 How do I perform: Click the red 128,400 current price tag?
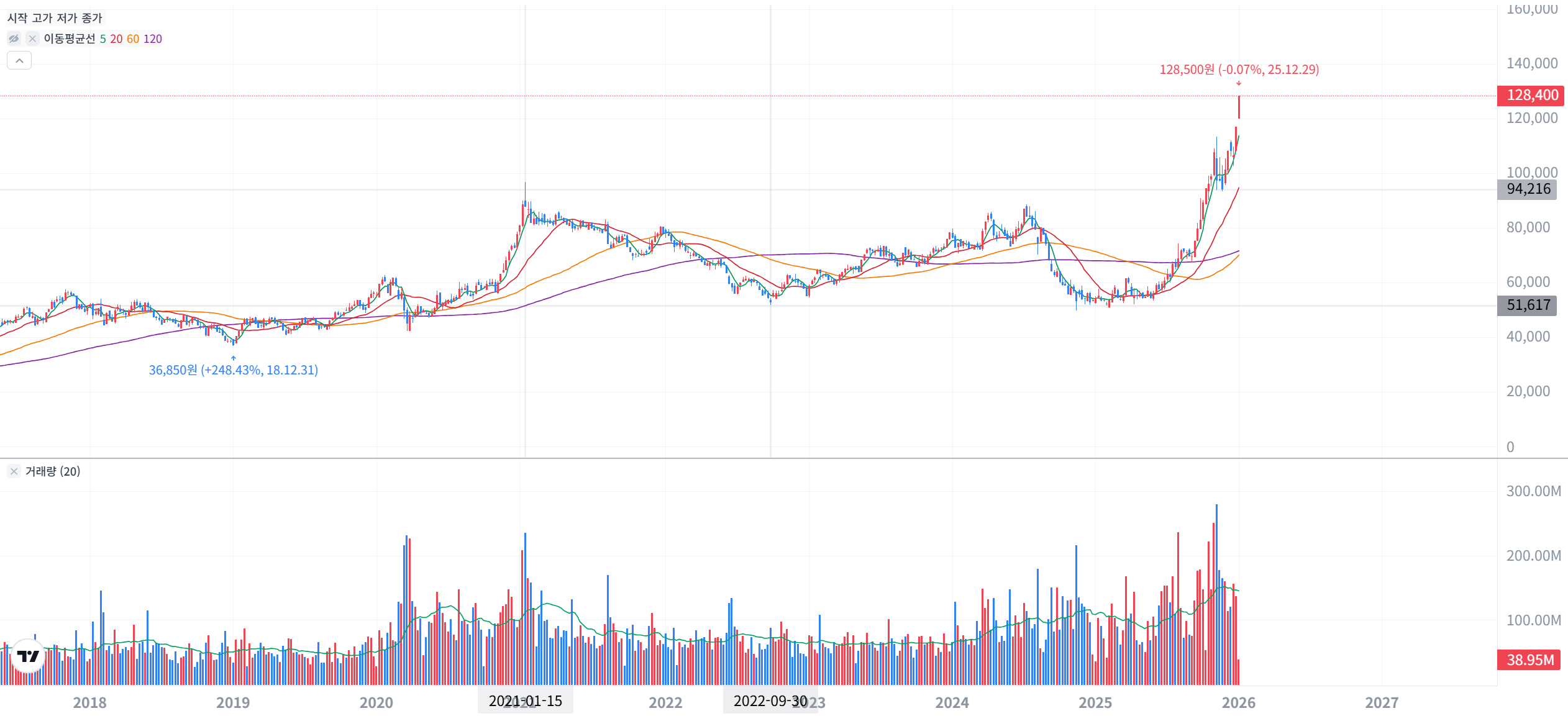click(1531, 95)
